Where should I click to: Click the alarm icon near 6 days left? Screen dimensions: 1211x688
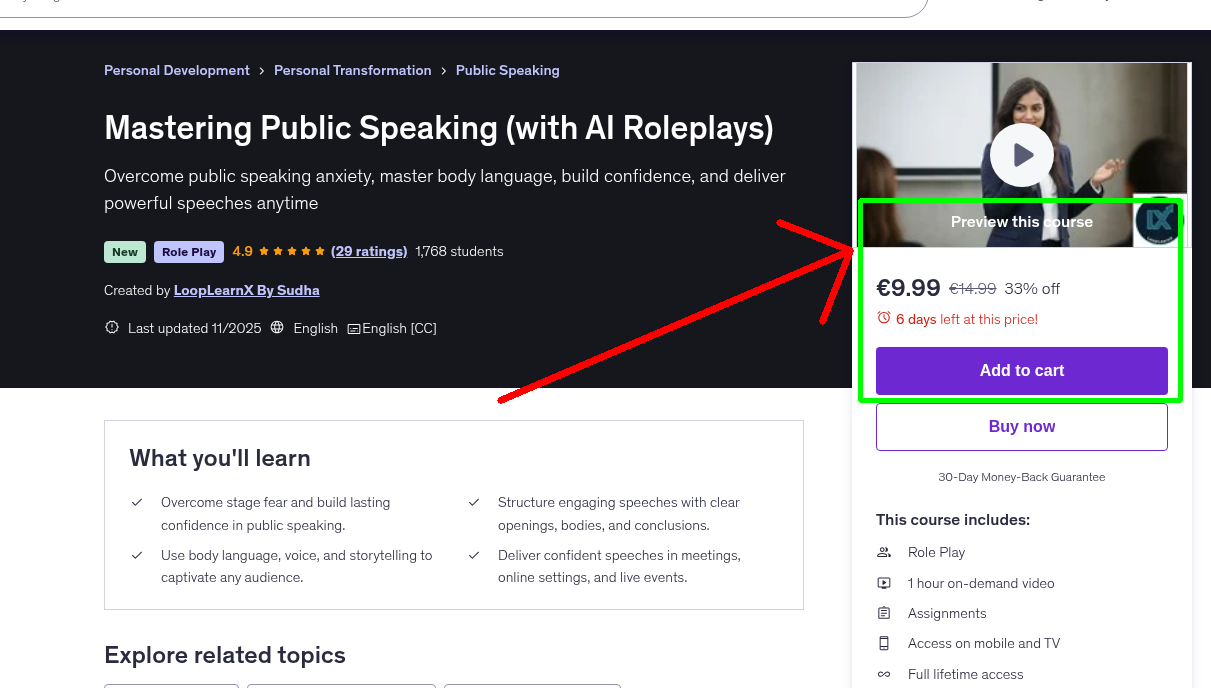click(x=884, y=317)
